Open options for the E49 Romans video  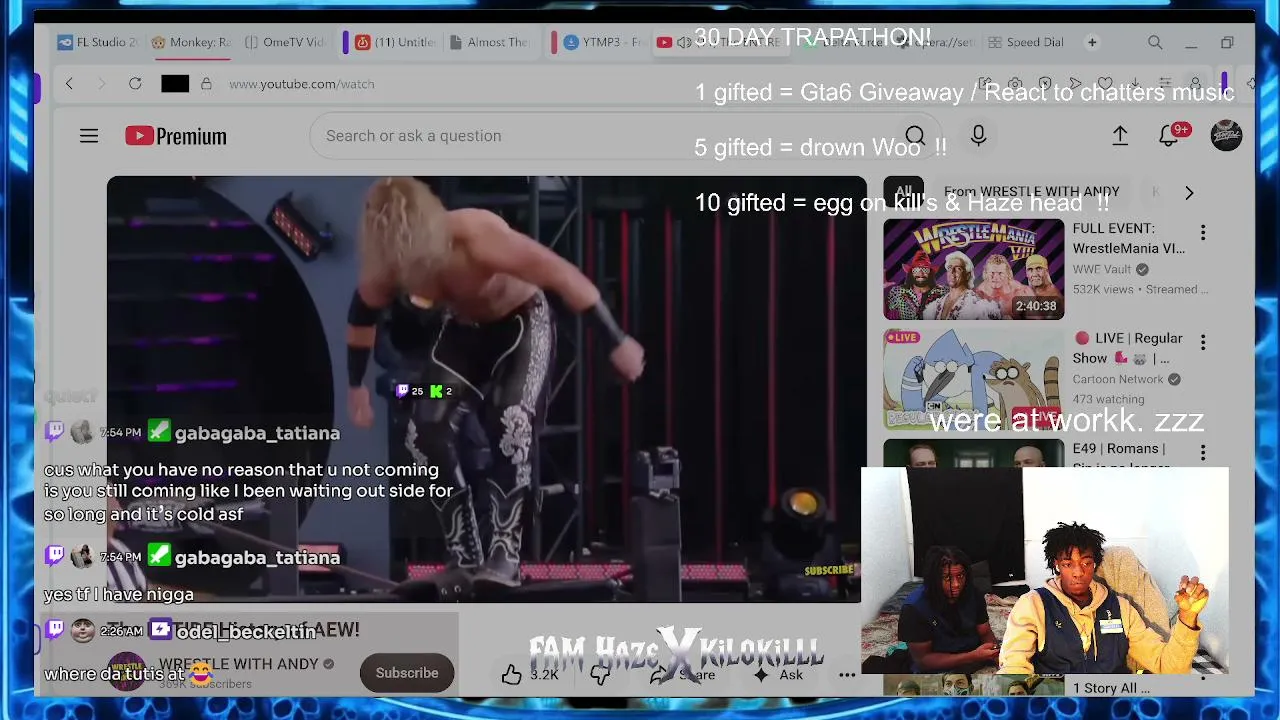(x=1203, y=452)
